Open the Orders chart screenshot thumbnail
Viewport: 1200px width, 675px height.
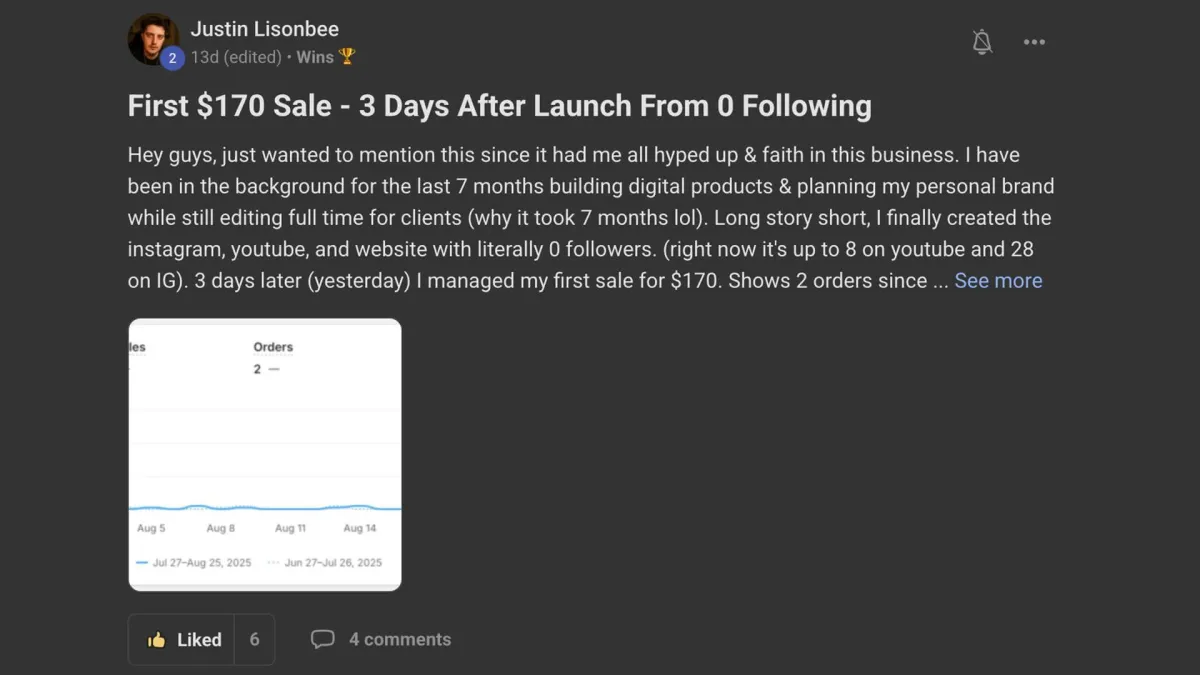[x=265, y=454]
